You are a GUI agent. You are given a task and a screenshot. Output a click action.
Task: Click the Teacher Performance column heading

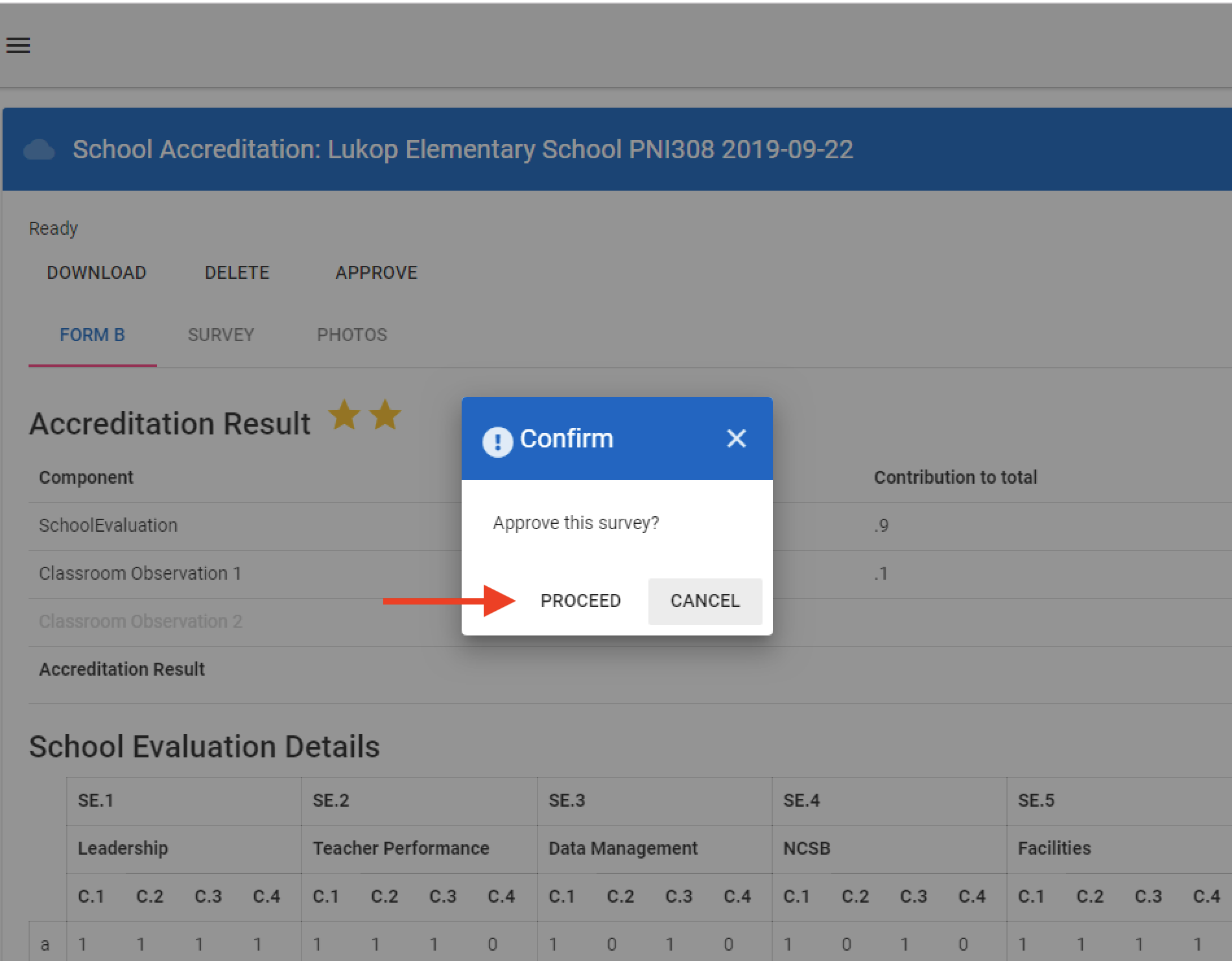401,849
